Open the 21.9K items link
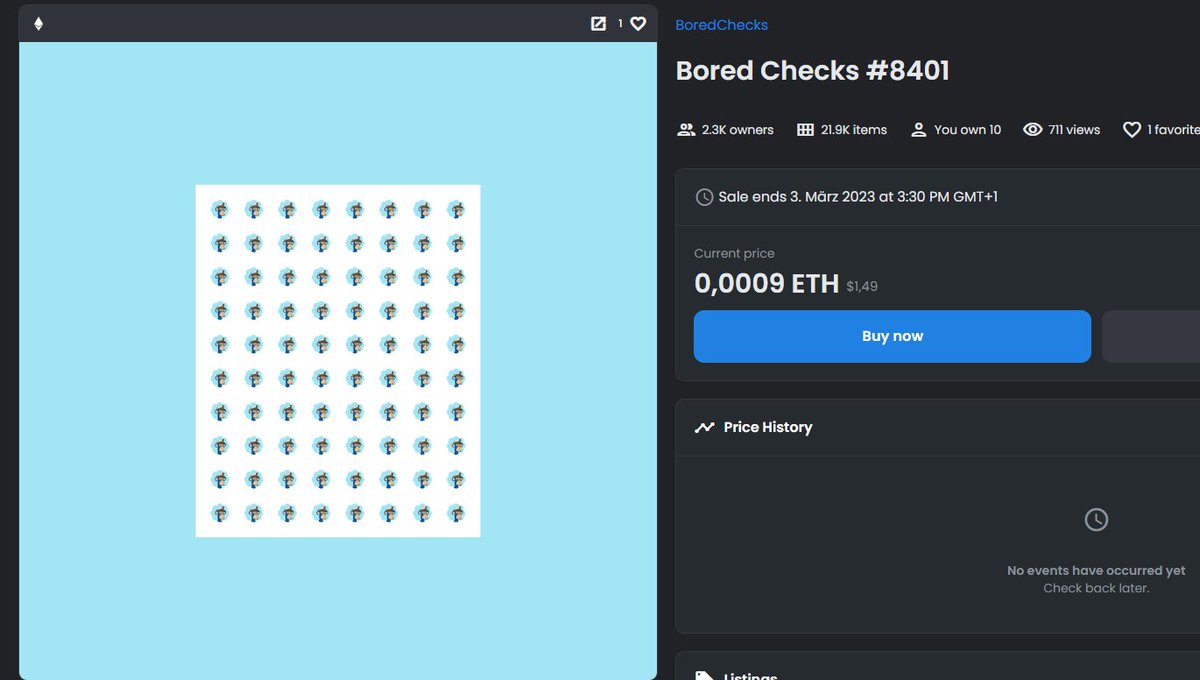 [854, 130]
